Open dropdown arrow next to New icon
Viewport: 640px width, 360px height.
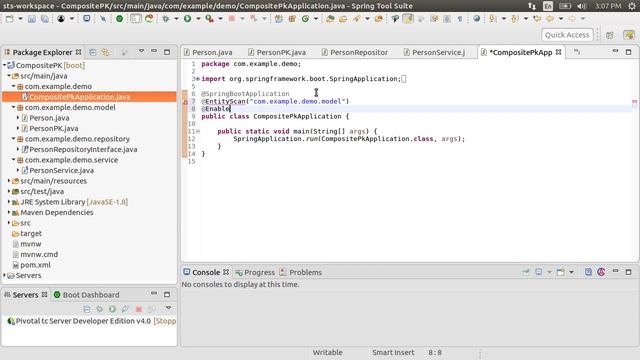point(20,19)
